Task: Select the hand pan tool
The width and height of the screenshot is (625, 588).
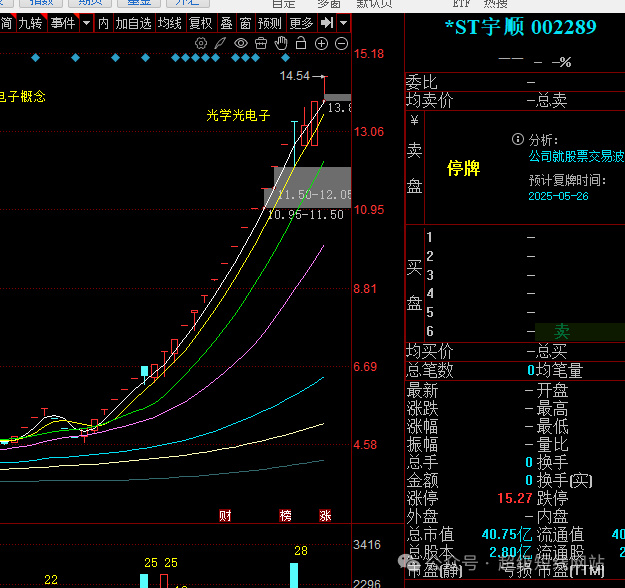Action: tap(281, 43)
